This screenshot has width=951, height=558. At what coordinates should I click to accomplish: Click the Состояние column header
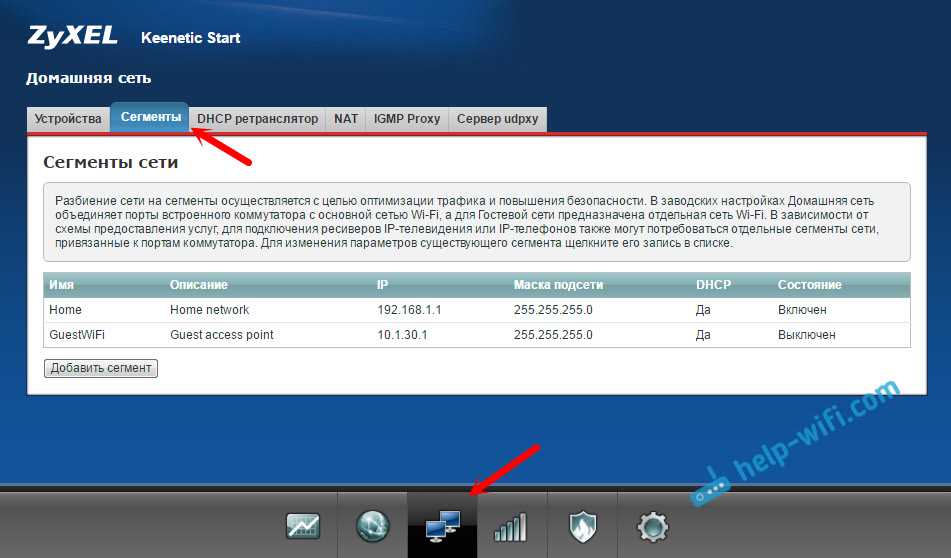(x=810, y=285)
